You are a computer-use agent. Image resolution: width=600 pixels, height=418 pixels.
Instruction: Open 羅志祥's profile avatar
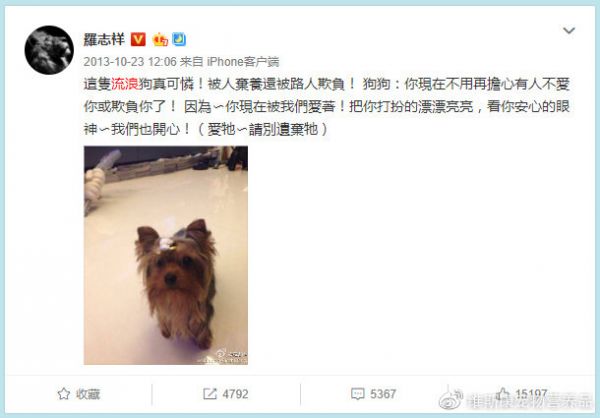49,50
